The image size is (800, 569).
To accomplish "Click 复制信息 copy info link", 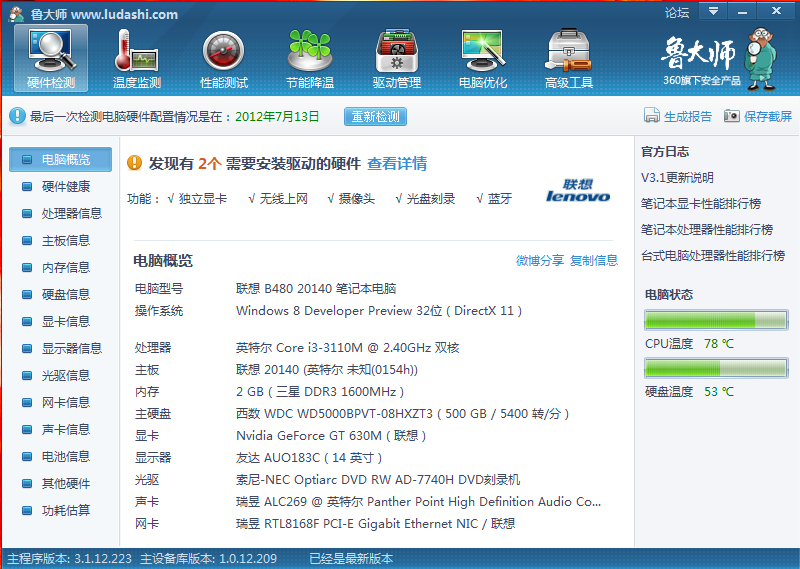I will coord(594,260).
